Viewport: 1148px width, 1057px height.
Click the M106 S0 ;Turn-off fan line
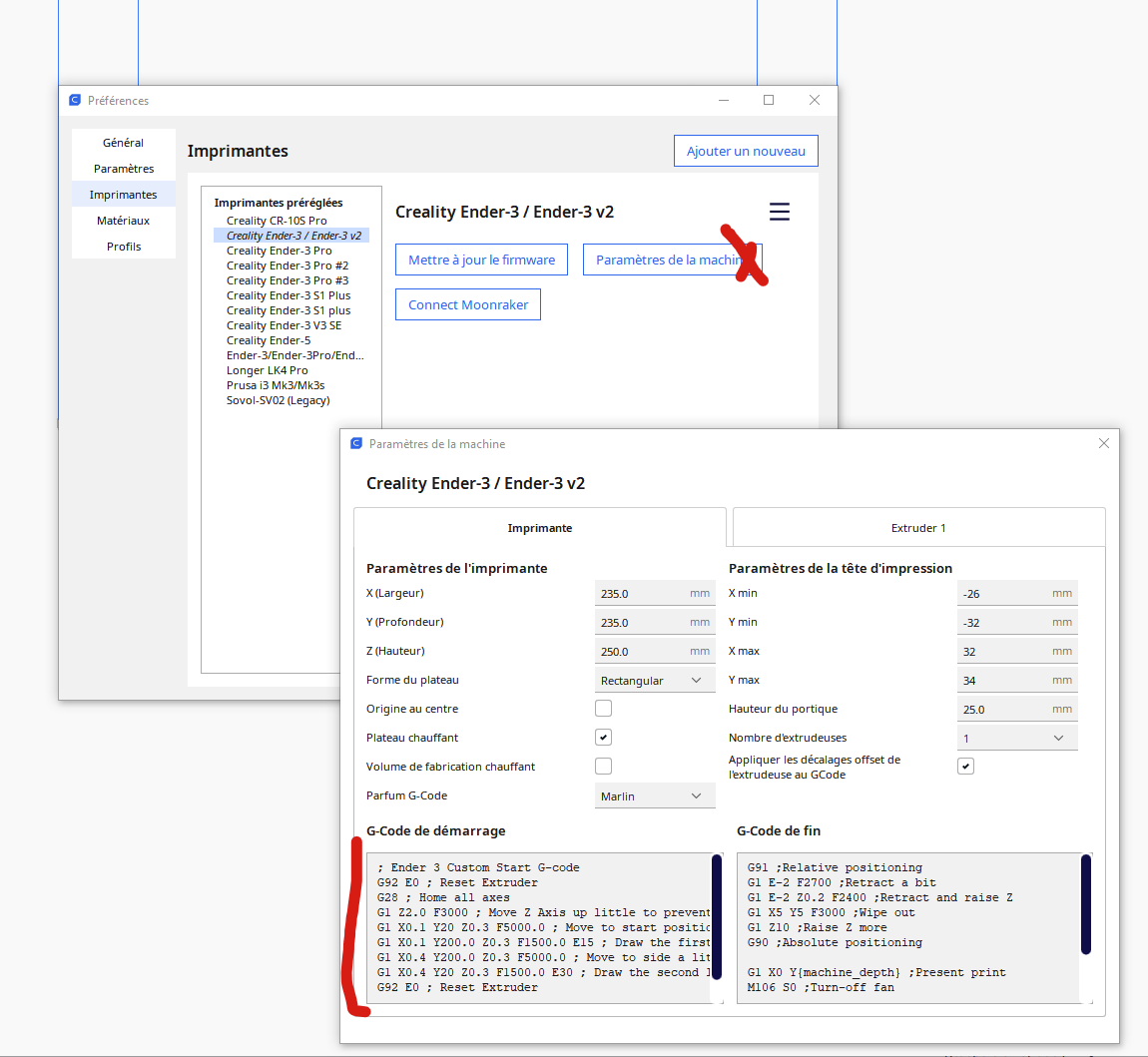click(x=821, y=987)
